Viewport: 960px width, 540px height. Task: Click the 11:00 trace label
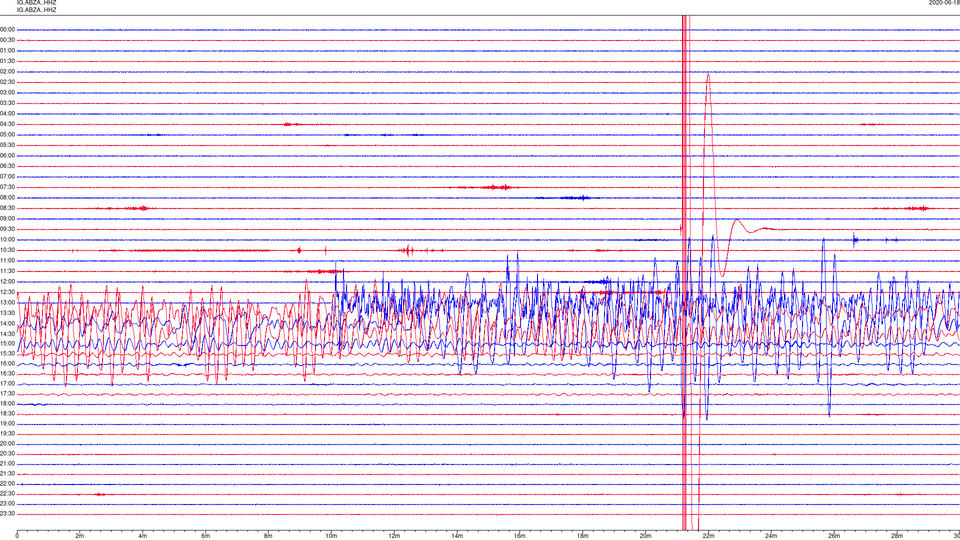tap(7, 260)
